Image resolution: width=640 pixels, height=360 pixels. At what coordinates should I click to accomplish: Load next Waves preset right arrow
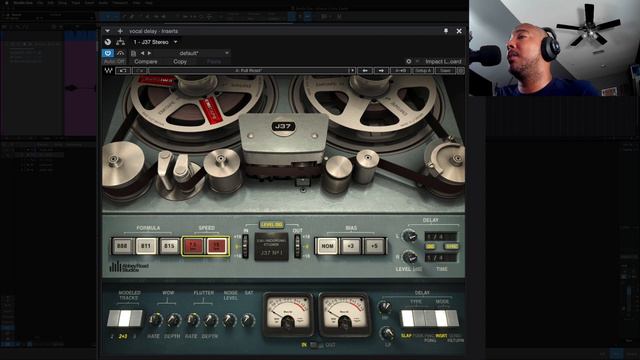(381, 71)
